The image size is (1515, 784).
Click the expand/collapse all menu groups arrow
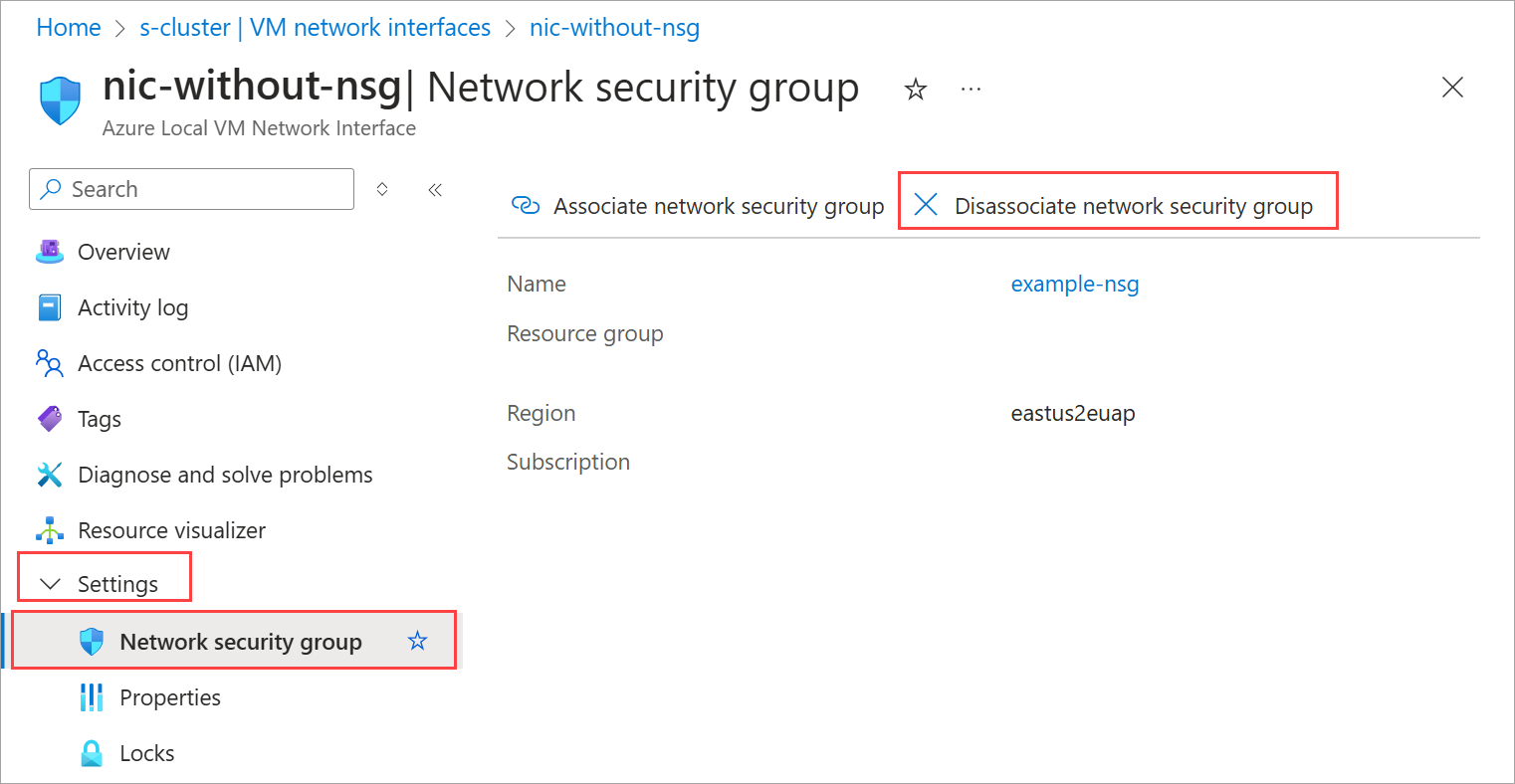tap(382, 189)
